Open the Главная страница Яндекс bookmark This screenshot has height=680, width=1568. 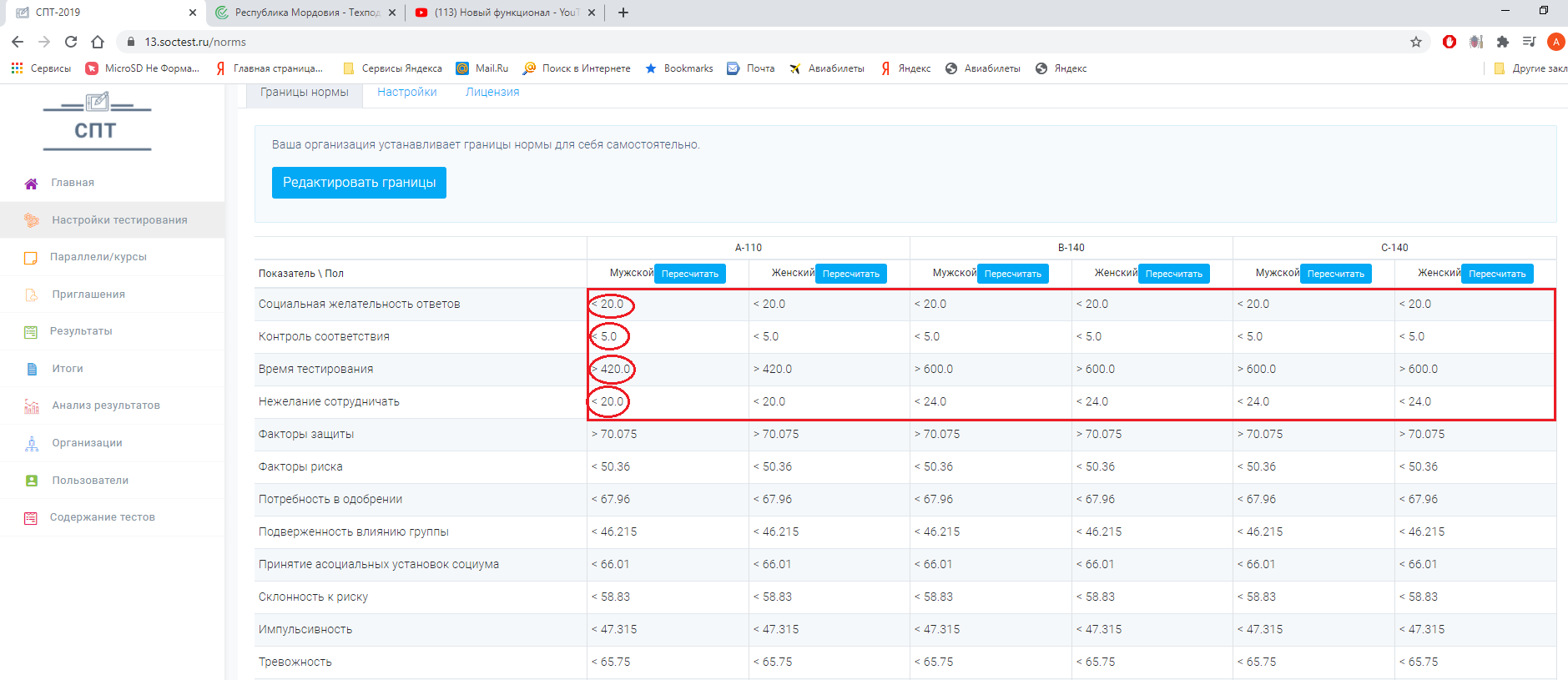[x=269, y=68]
